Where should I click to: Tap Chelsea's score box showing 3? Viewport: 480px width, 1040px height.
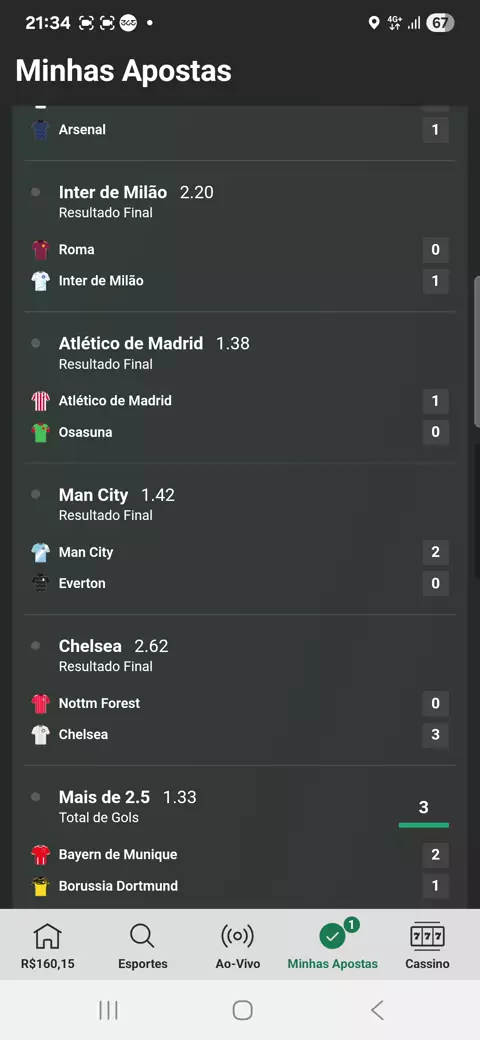(x=436, y=735)
